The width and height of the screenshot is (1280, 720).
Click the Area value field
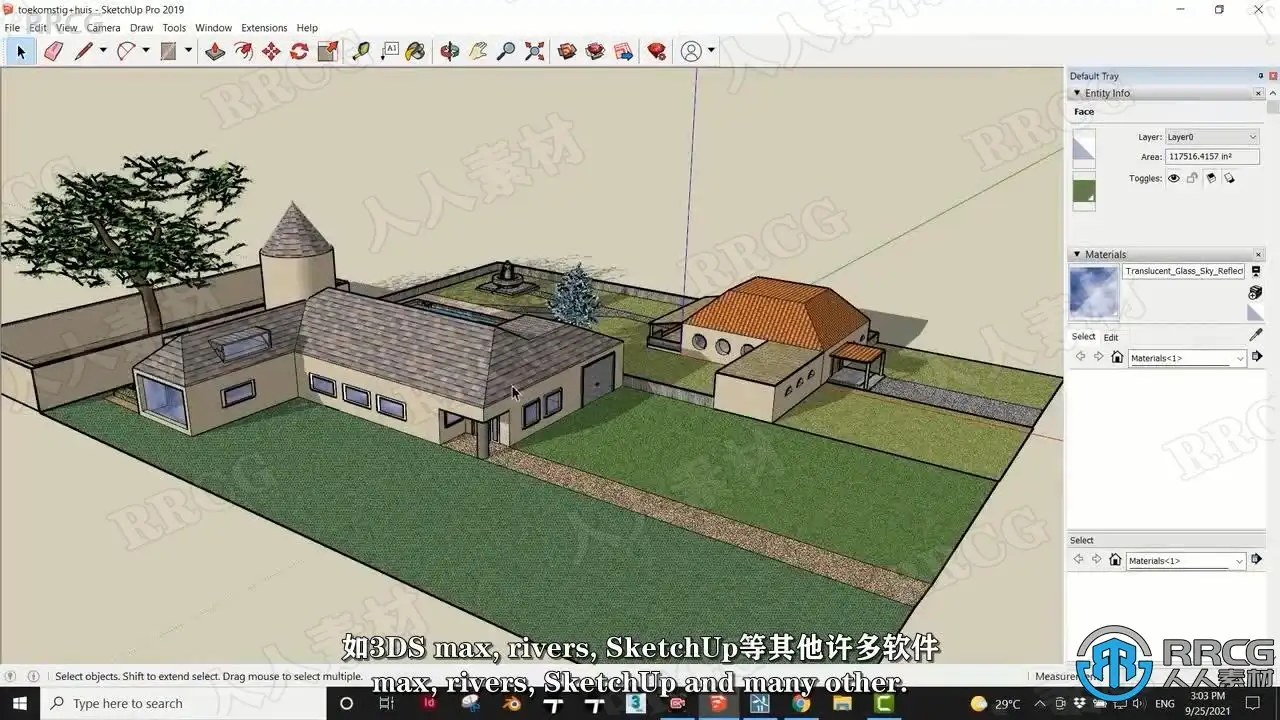(x=1212, y=157)
